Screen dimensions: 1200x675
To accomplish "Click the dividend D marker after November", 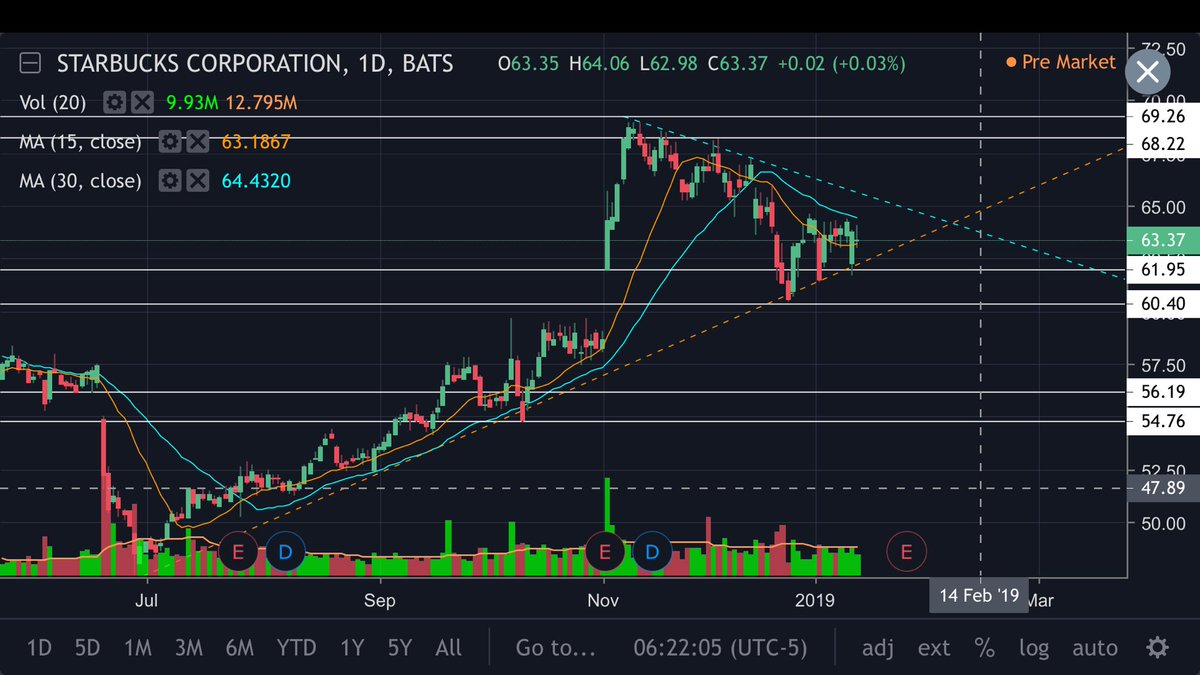I will tap(652, 551).
